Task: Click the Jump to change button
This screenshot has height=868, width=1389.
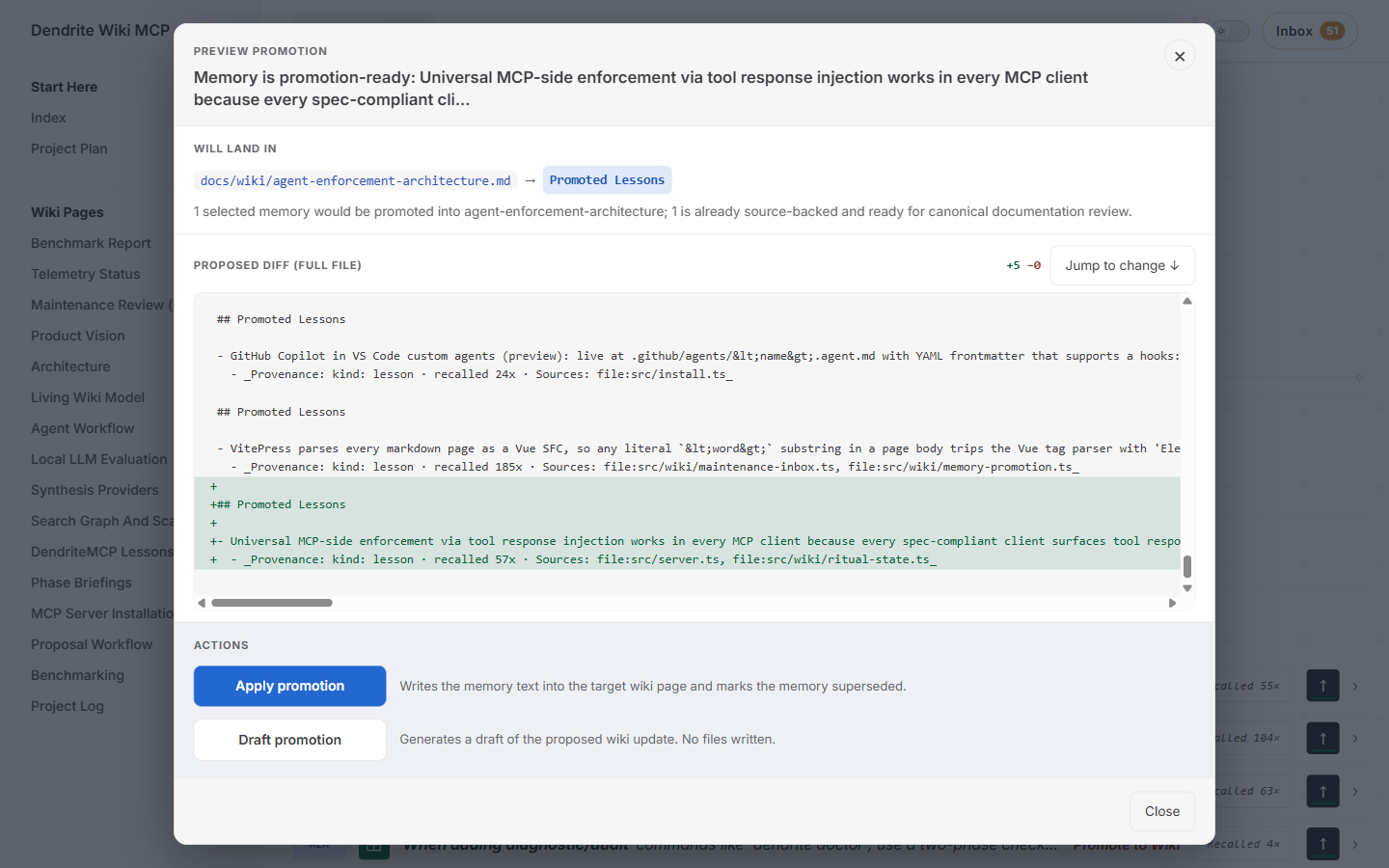Action: point(1122,265)
